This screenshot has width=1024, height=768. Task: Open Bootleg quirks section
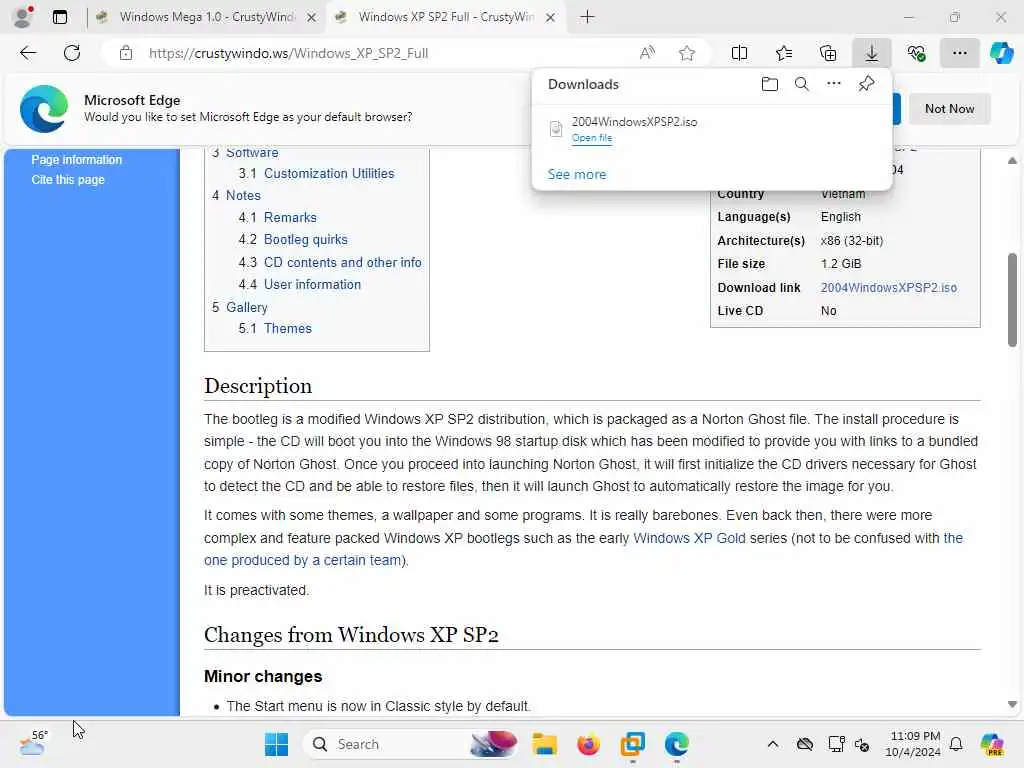[306, 240]
